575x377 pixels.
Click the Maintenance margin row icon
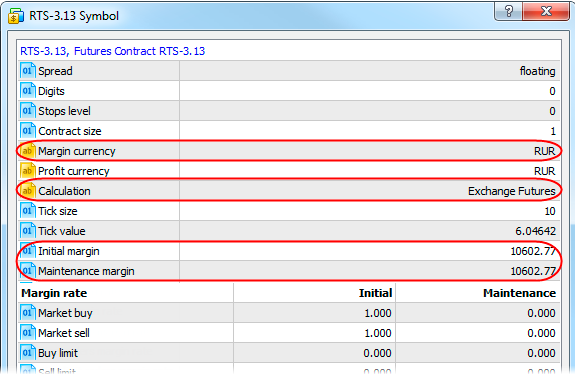click(x=28, y=271)
